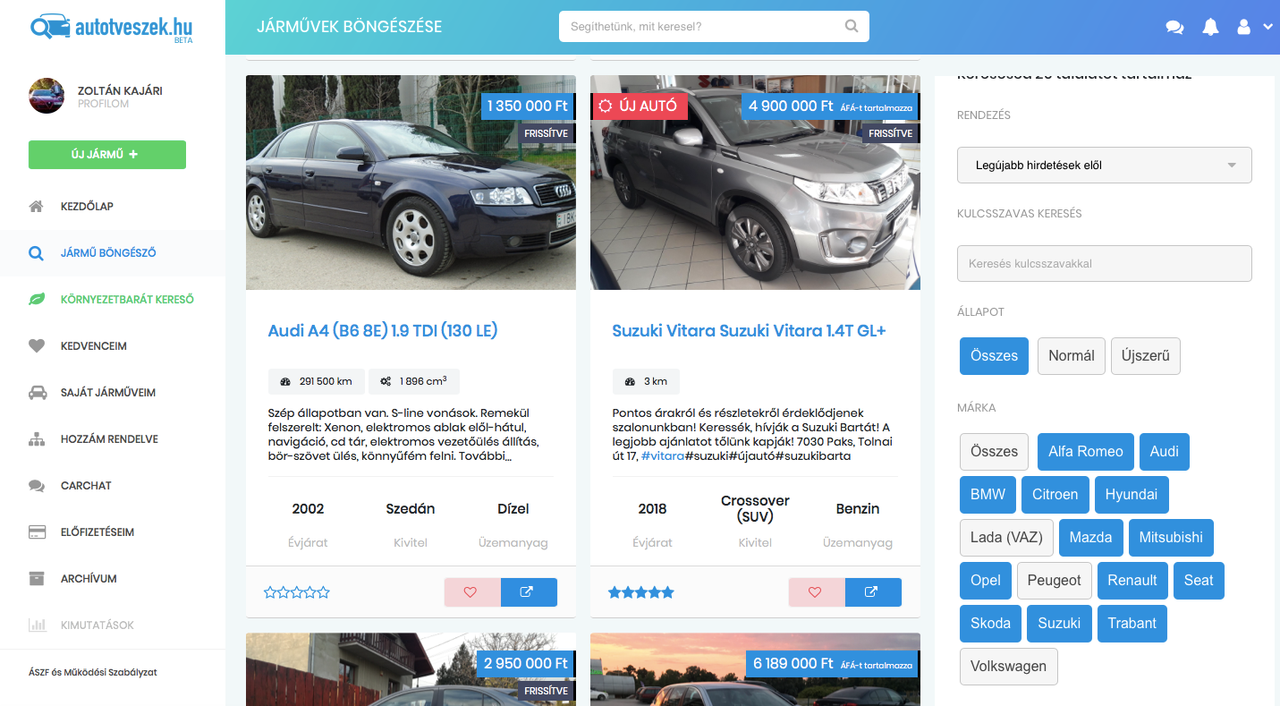1280x706 pixels.
Task: Open the user account icon menu
Action: [1249, 27]
